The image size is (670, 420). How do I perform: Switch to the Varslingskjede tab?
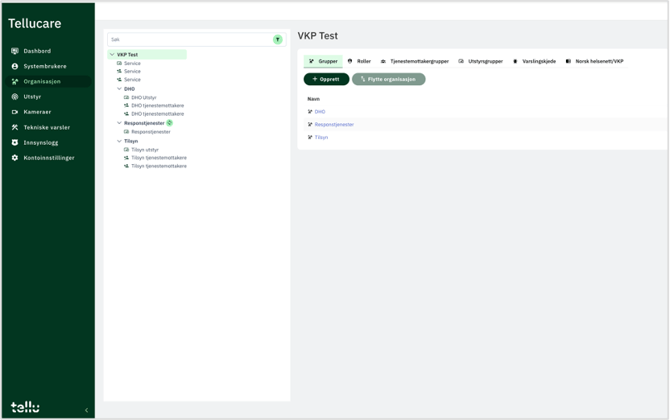point(534,61)
